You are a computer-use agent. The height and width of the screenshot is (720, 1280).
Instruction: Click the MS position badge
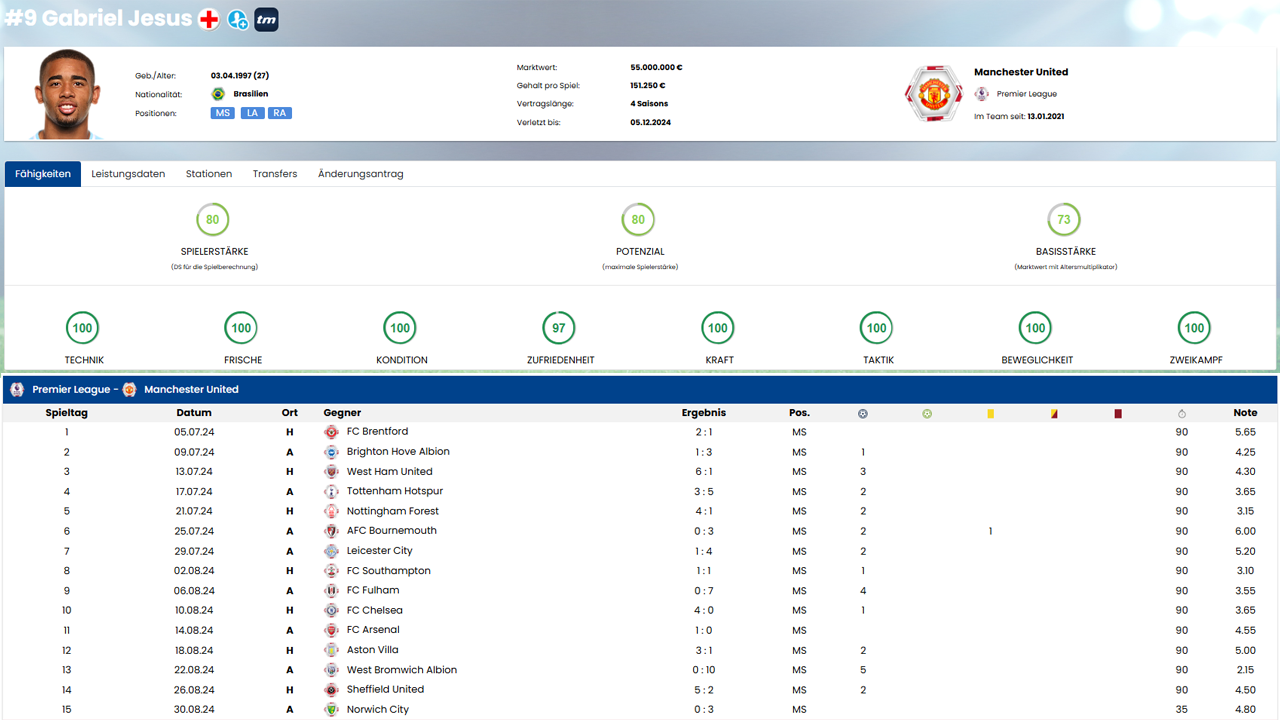(223, 113)
